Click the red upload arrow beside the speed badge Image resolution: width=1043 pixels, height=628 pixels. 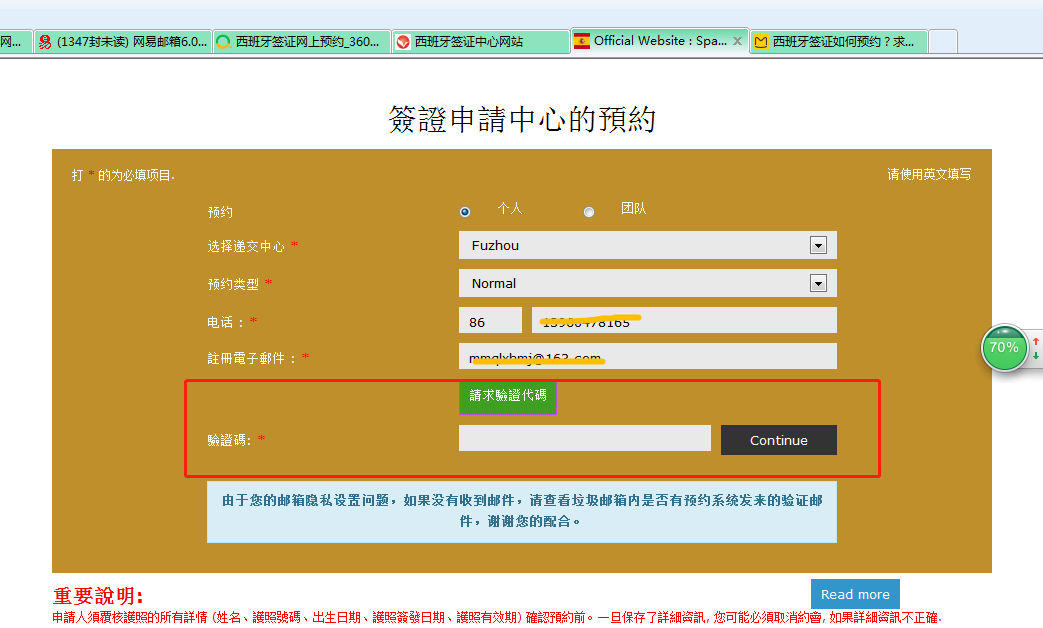tap(1036, 341)
